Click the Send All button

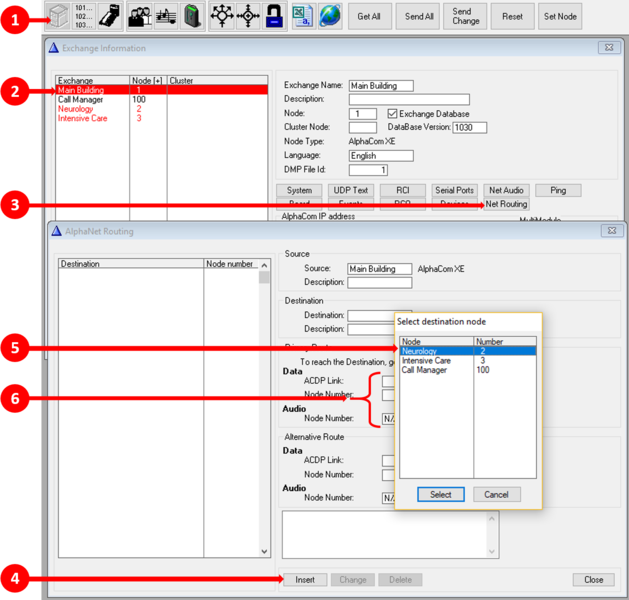tap(418, 16)
